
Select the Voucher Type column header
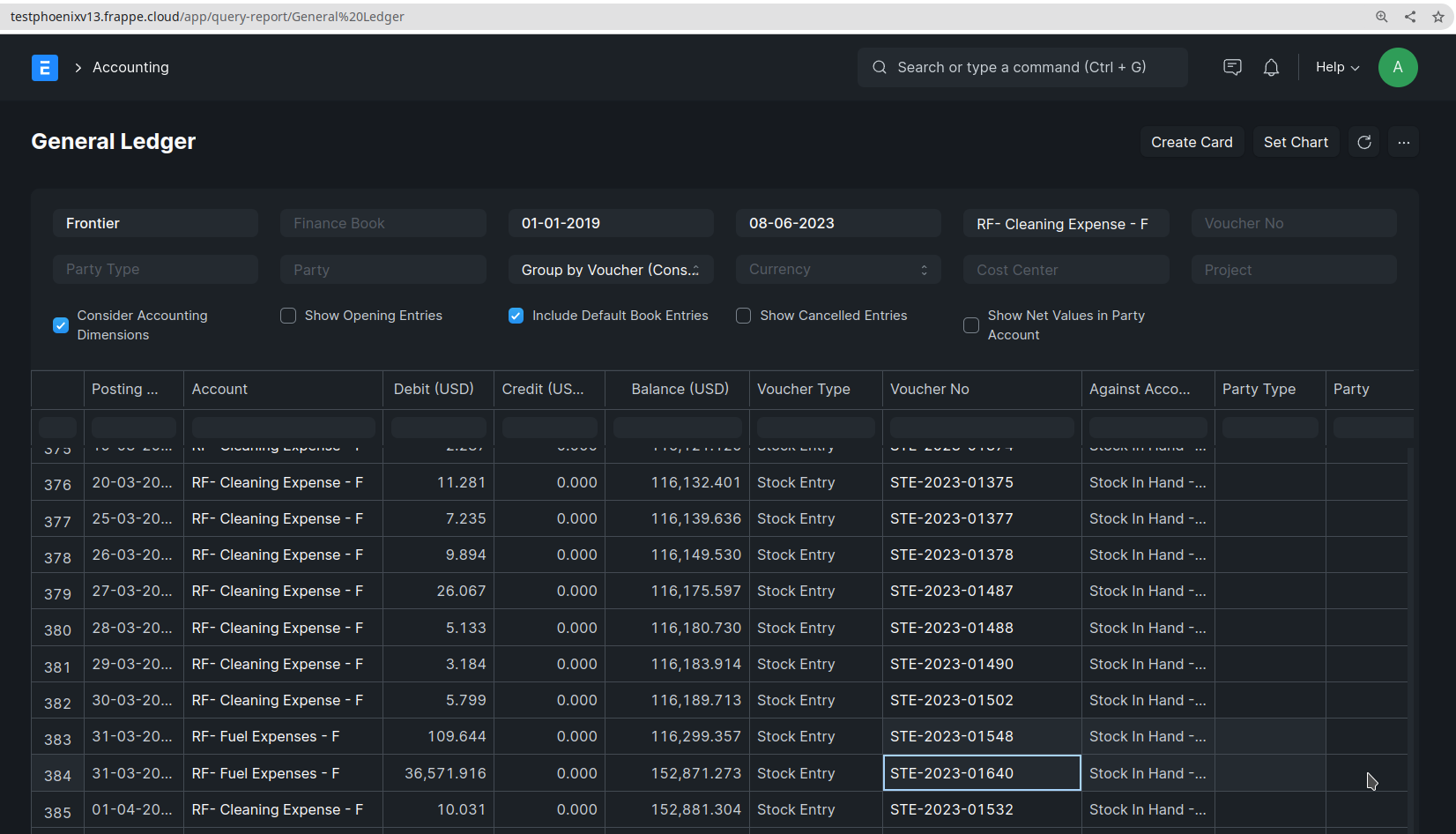803,389
